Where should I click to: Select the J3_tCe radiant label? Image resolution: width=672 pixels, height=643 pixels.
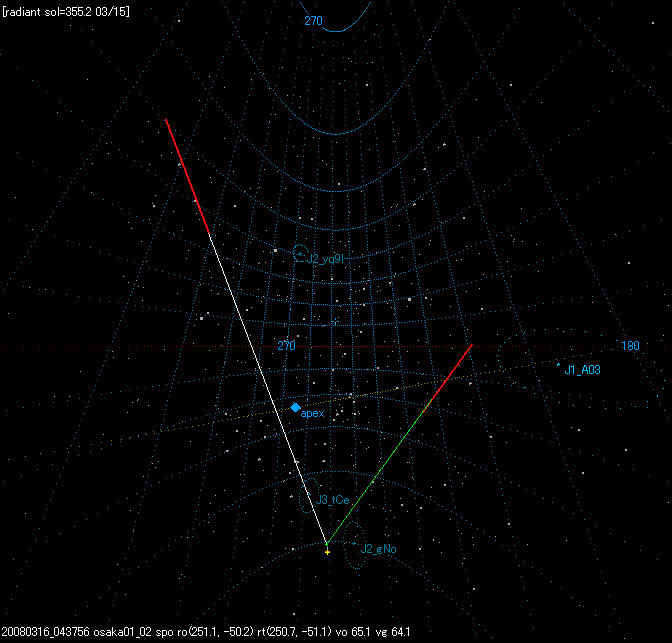point(333,499)
